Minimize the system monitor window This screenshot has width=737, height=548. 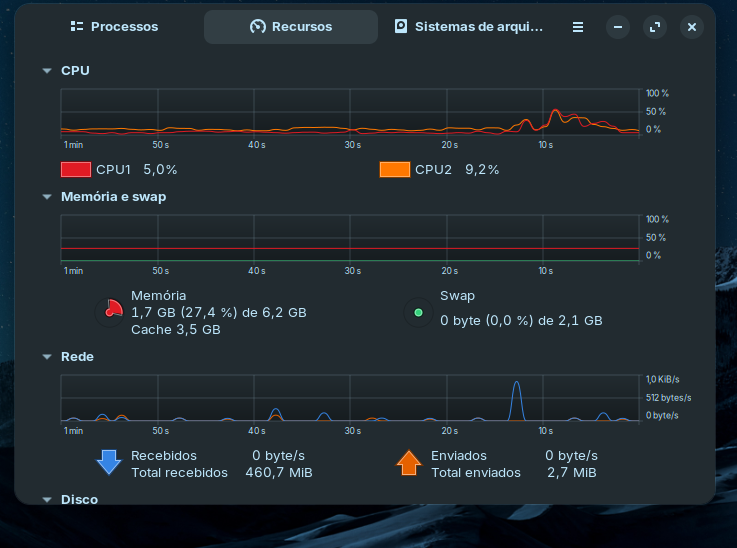618,28
